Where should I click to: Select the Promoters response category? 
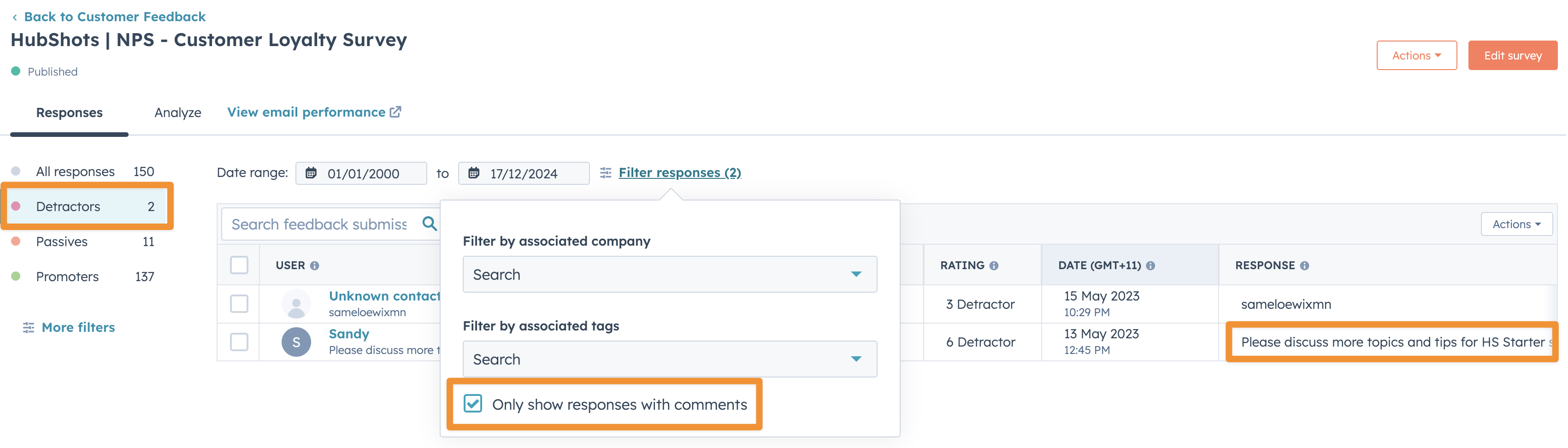tap(67, 277)
